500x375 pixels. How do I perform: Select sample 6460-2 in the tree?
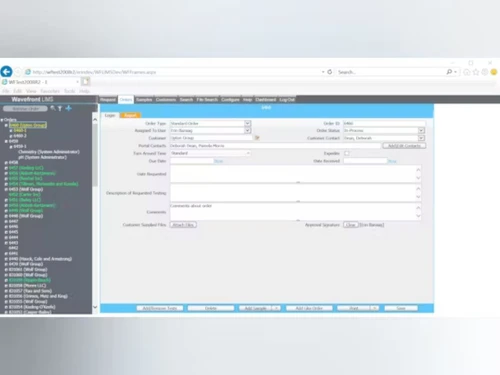pyautogui.click(x=20, y=136)
